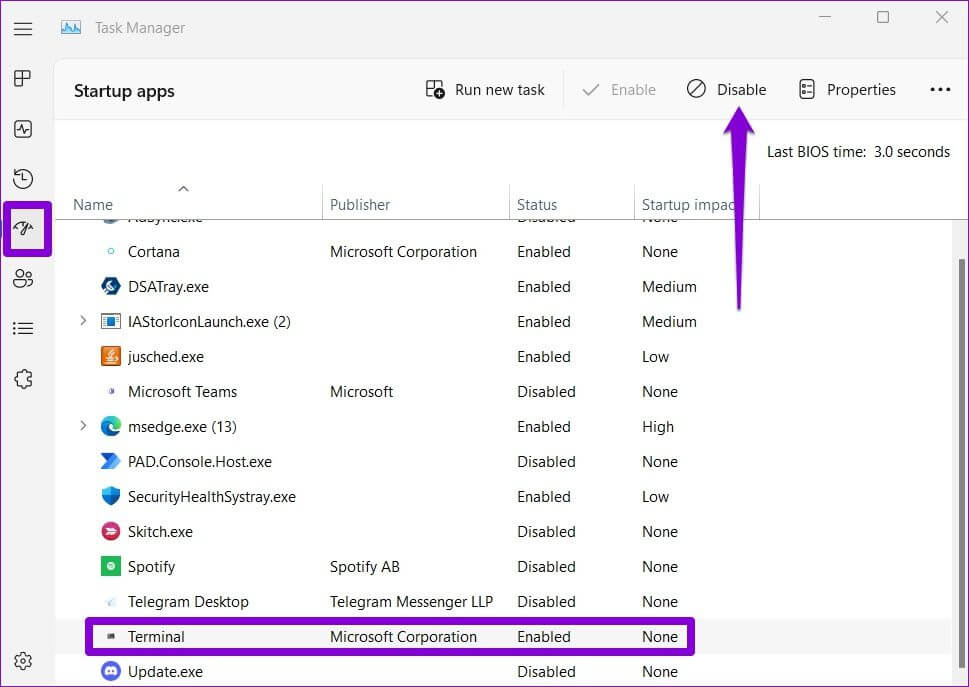Click the Cortana circle icon
Screen dimensions: 969x687
(111, 251)
